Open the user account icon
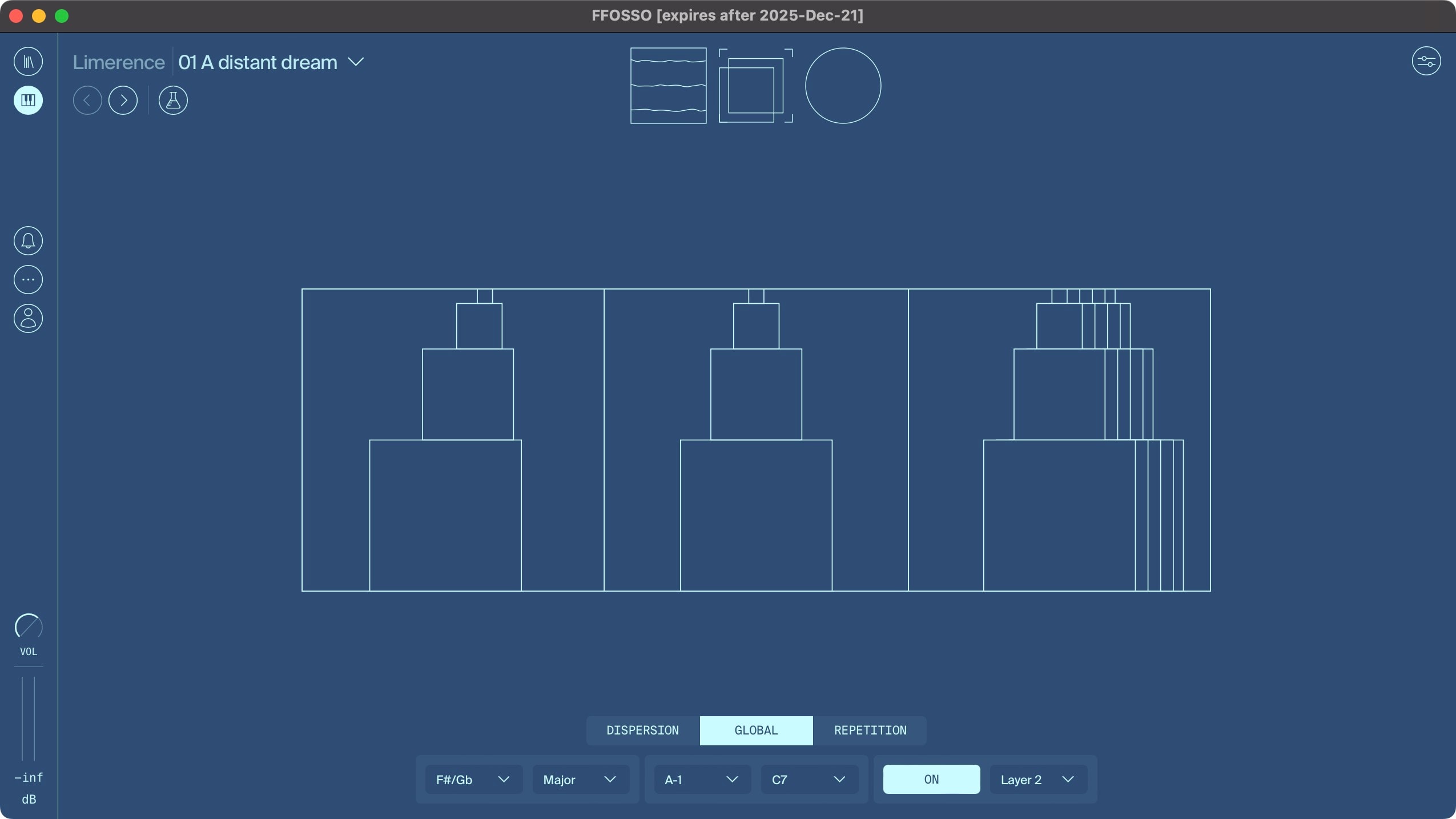The height and width of the screenshot is (819, 1456). pos(28,318)
